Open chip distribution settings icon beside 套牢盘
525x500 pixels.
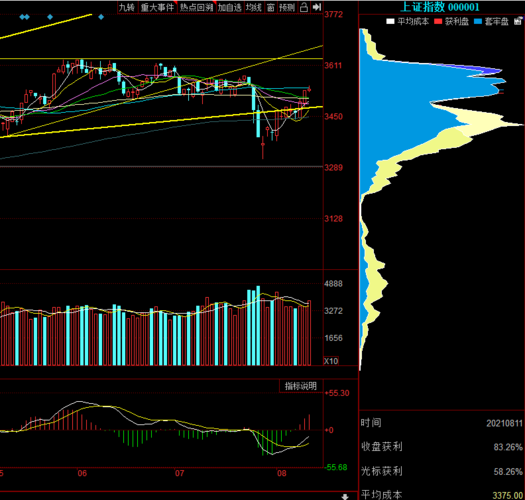518,21
